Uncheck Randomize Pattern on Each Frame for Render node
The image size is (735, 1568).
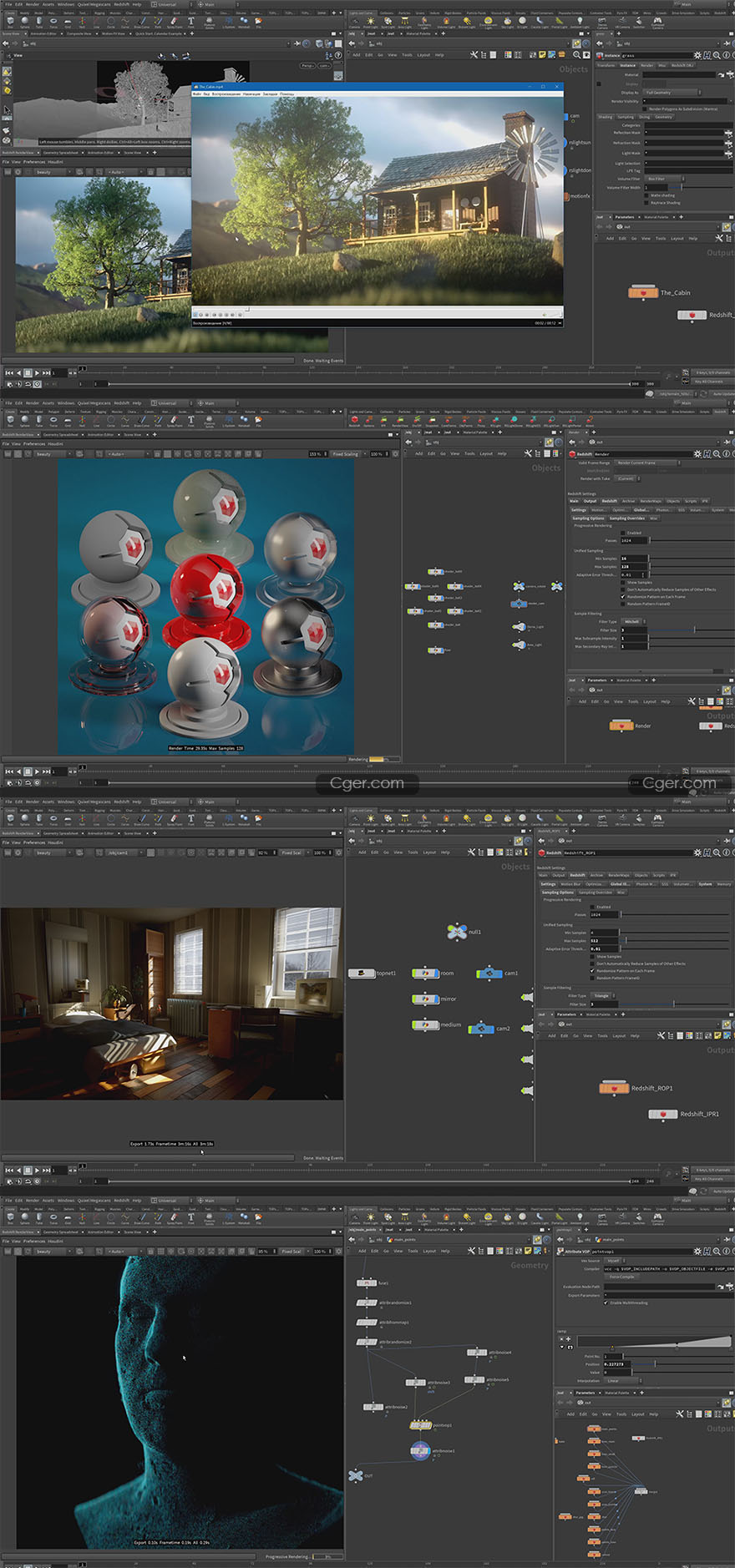coord(623,596)
